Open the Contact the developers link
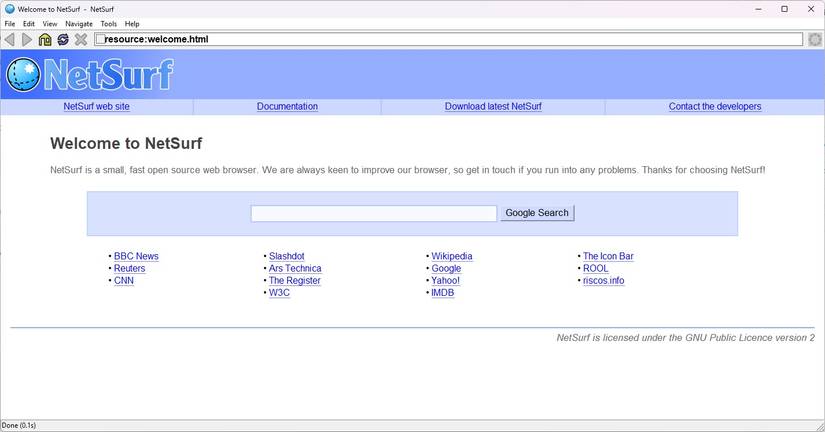 (715, 106)
